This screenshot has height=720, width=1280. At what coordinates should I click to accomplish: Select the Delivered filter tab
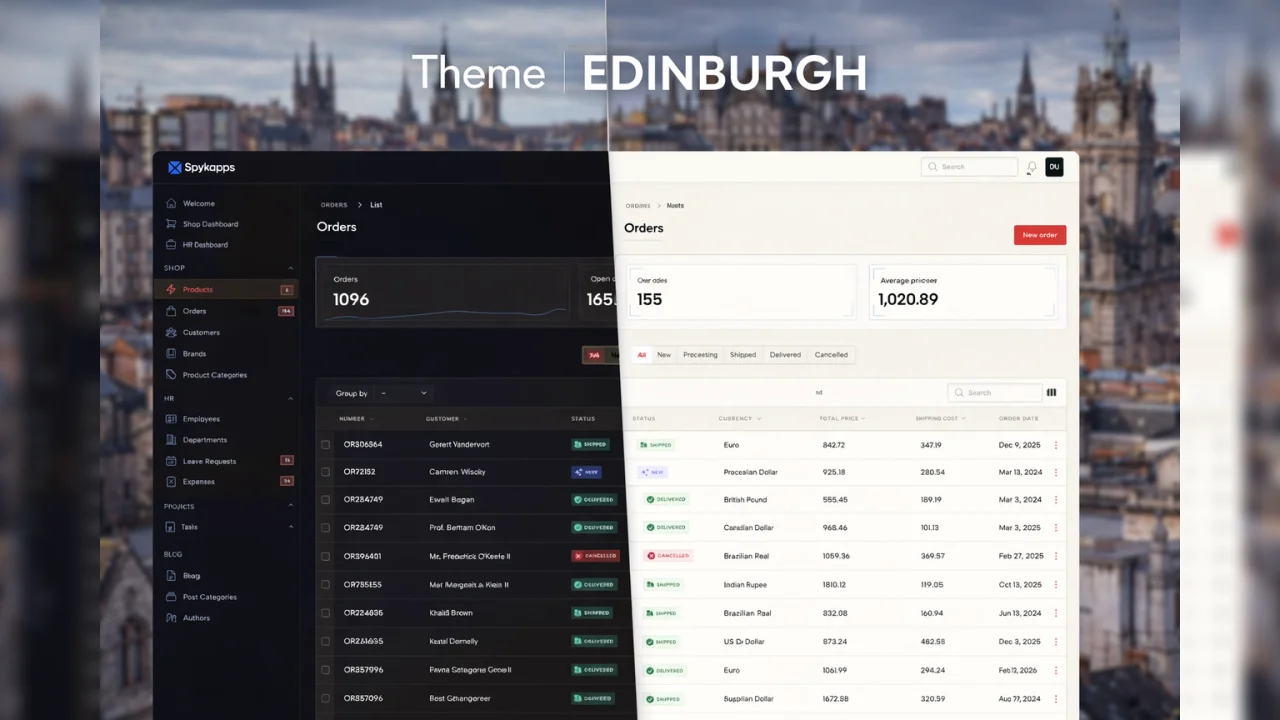(x=785, y=355)
